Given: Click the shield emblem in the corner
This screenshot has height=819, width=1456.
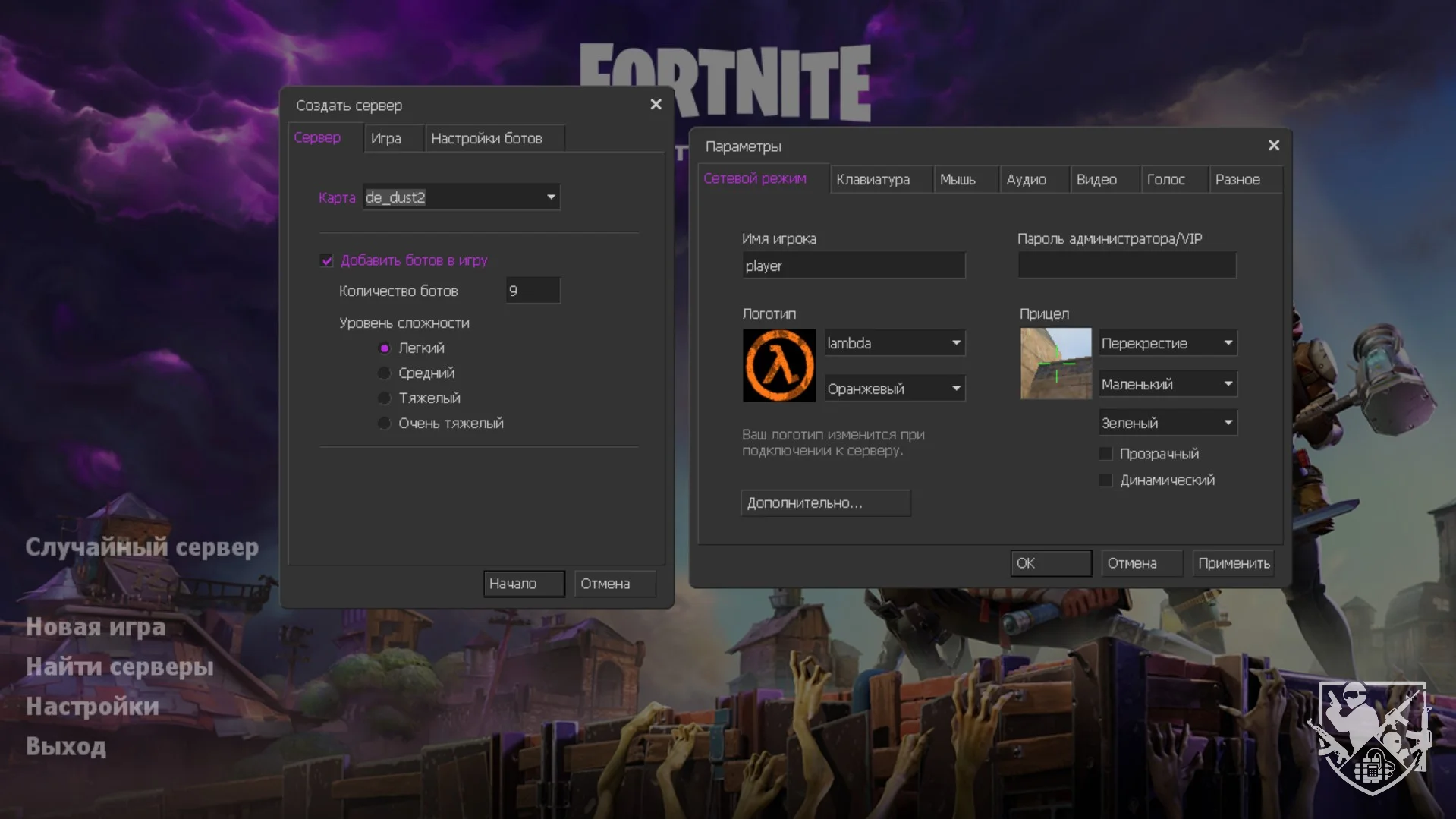Looking at the screenshot, I should tap(1372, 736).
